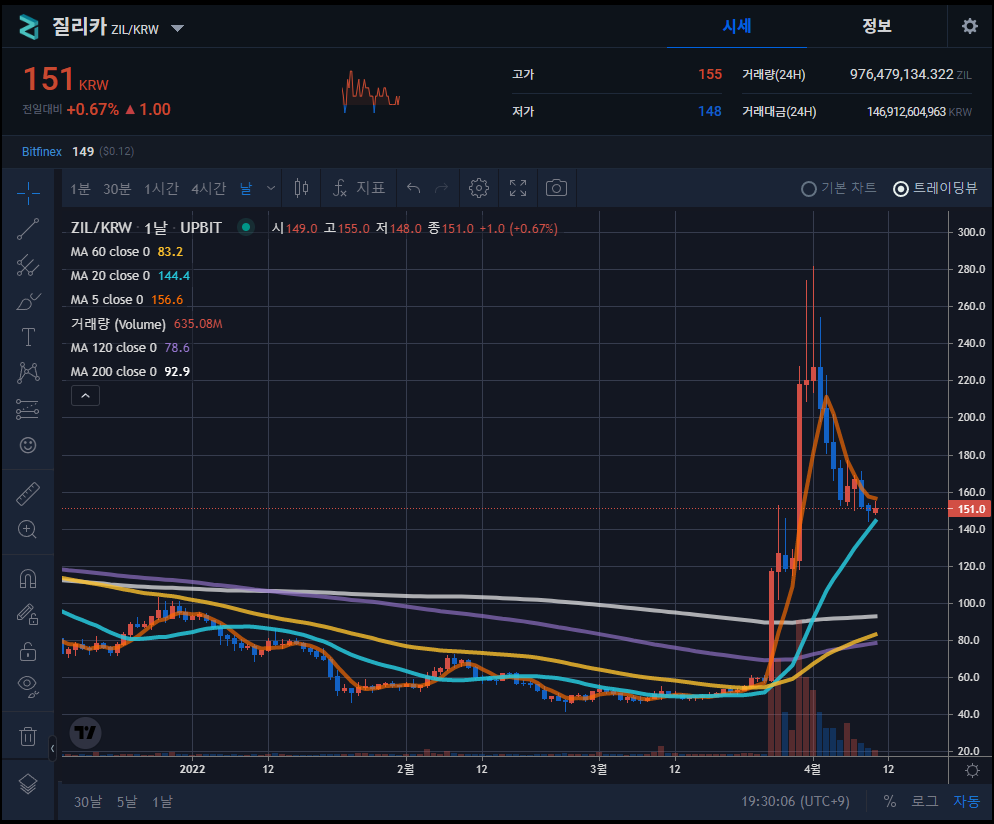Enter fullscreen chart mode

(x=518, y=188)
